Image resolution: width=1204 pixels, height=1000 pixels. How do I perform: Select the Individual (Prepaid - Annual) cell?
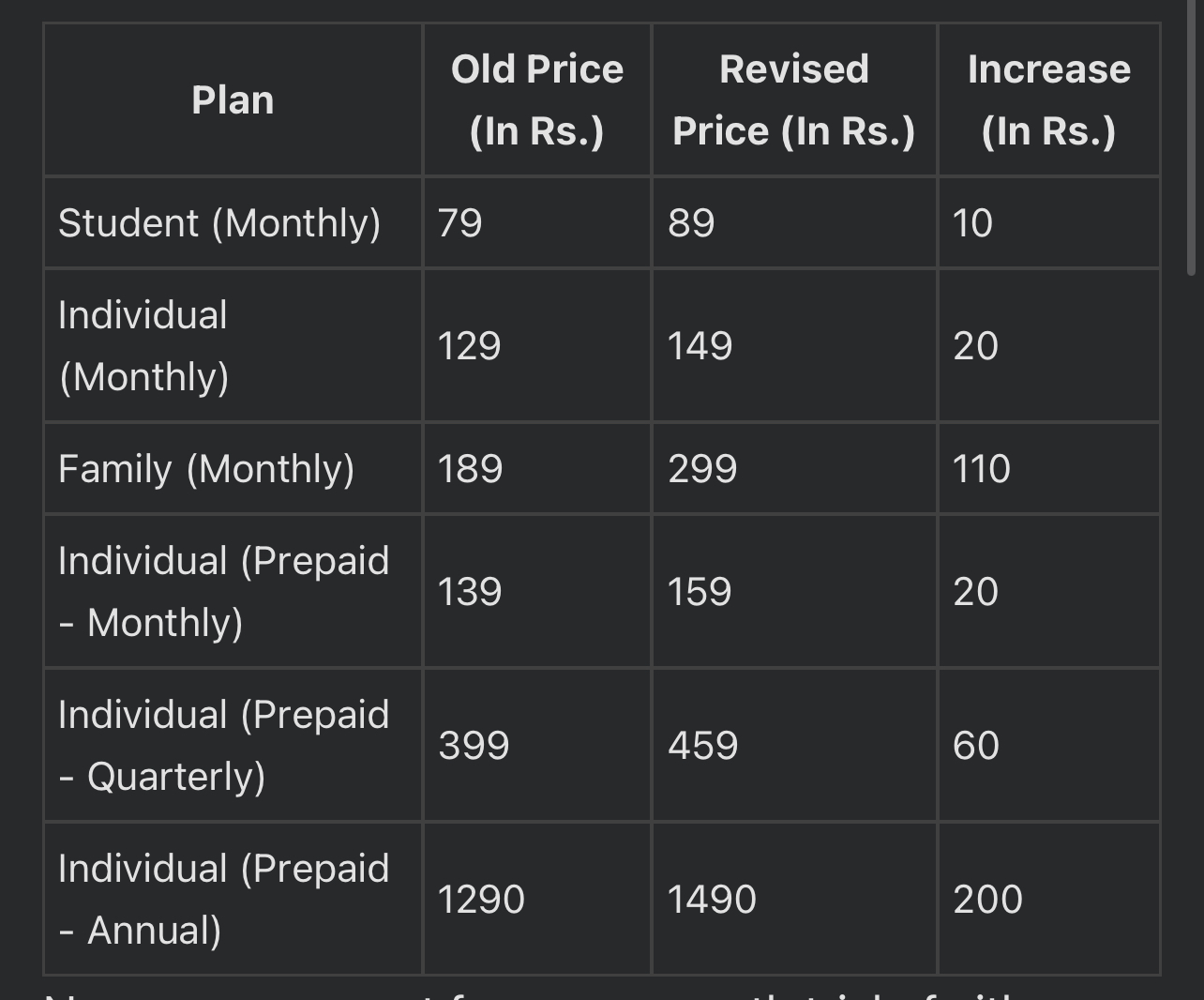click(x=233, y=899)
